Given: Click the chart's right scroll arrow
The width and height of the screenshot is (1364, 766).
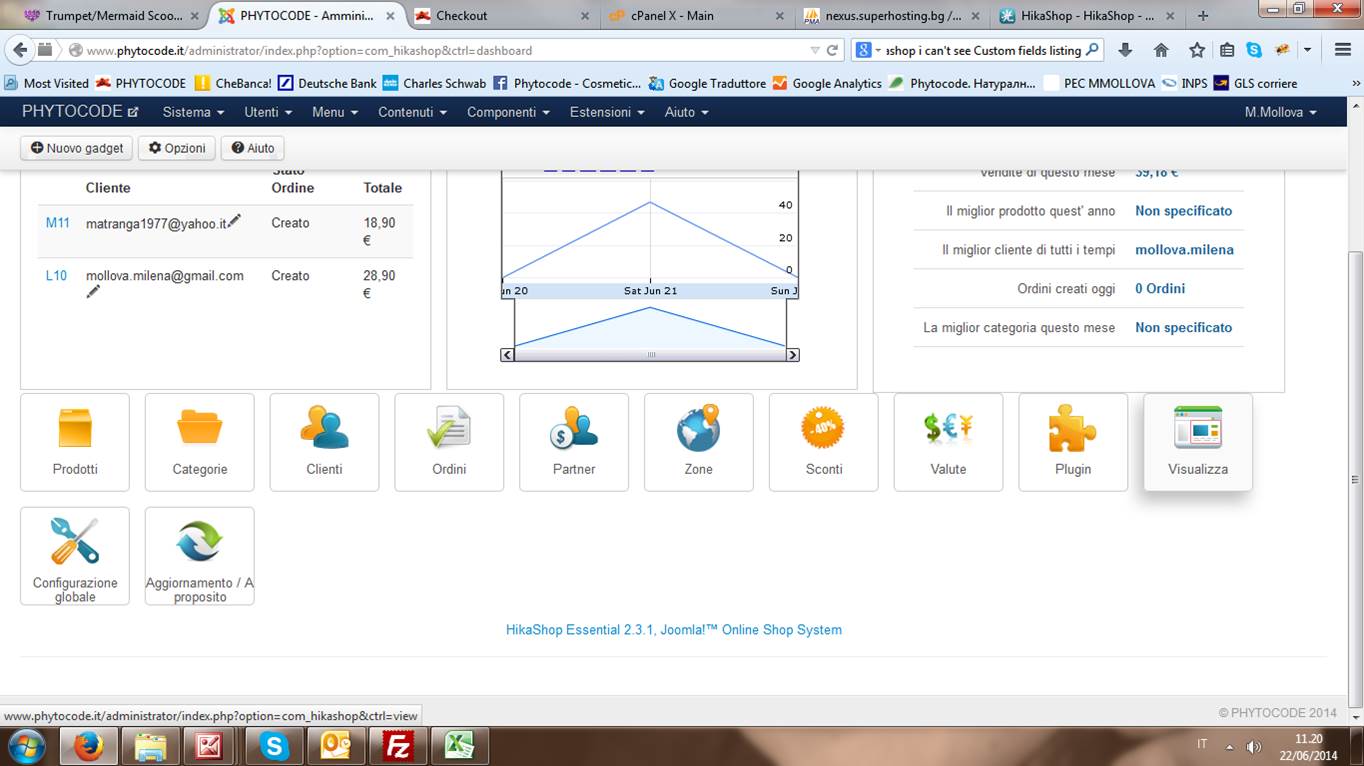Looking at the screenshot, I should point(793,355).
